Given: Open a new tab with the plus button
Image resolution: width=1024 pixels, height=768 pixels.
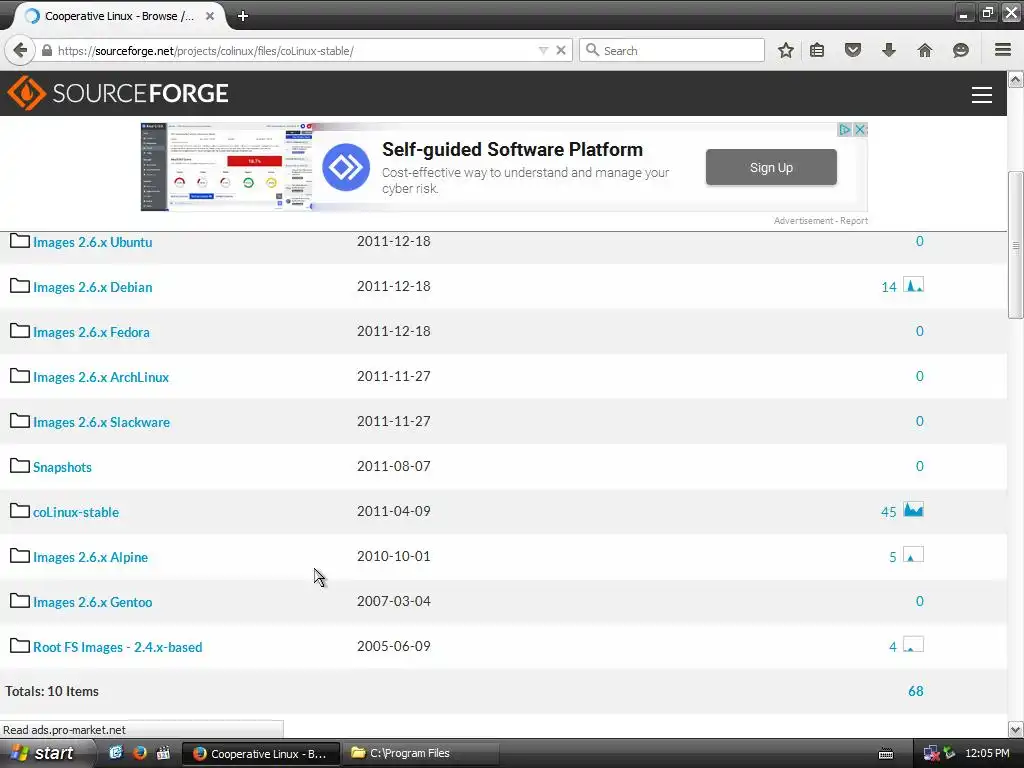Looking at the screenshot, I should [x=243, y=16].
